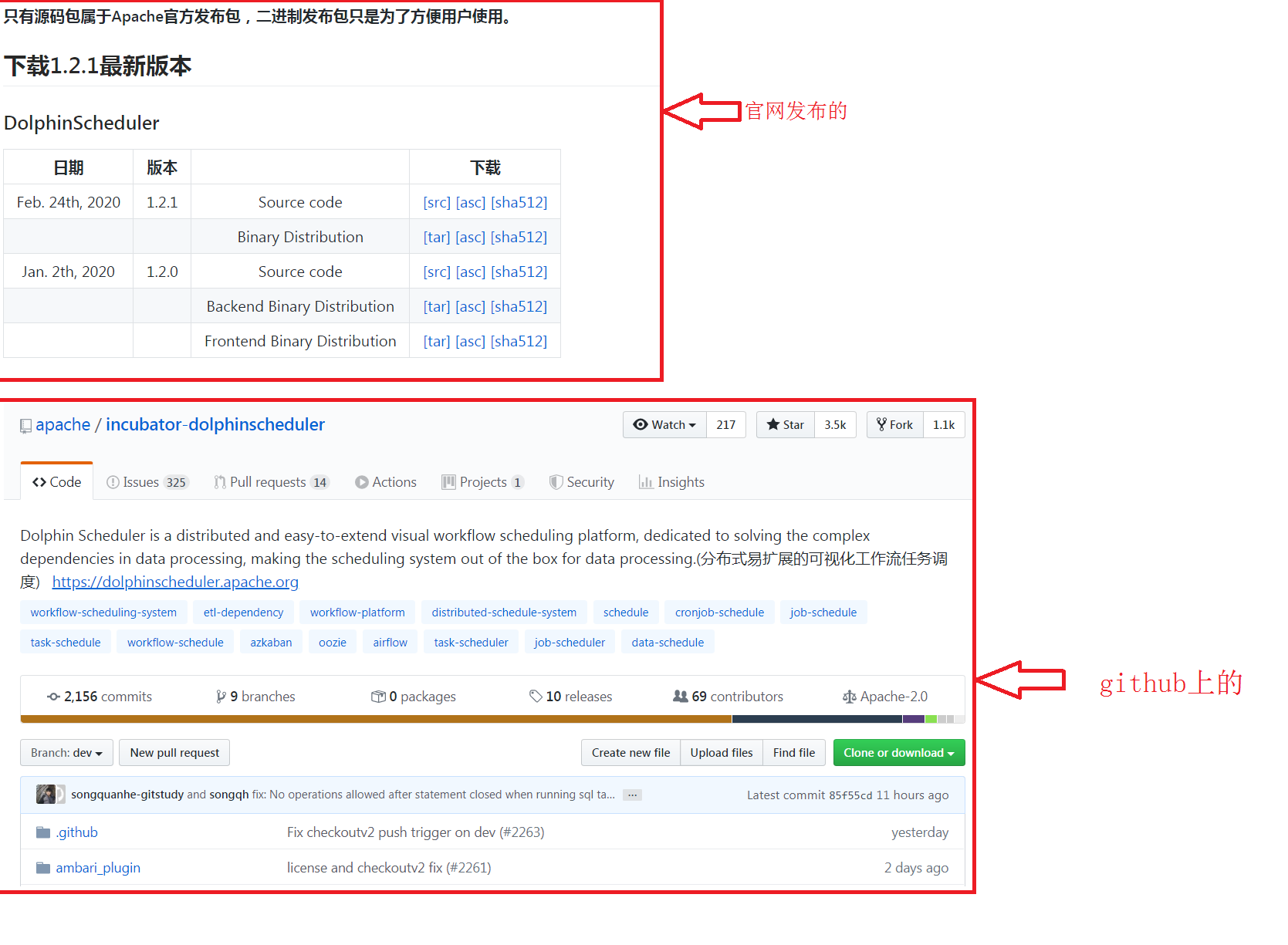Select the cronjob-schedule topic tag
The width and height of the screenshot is (1288, 945).
(720, 613)
